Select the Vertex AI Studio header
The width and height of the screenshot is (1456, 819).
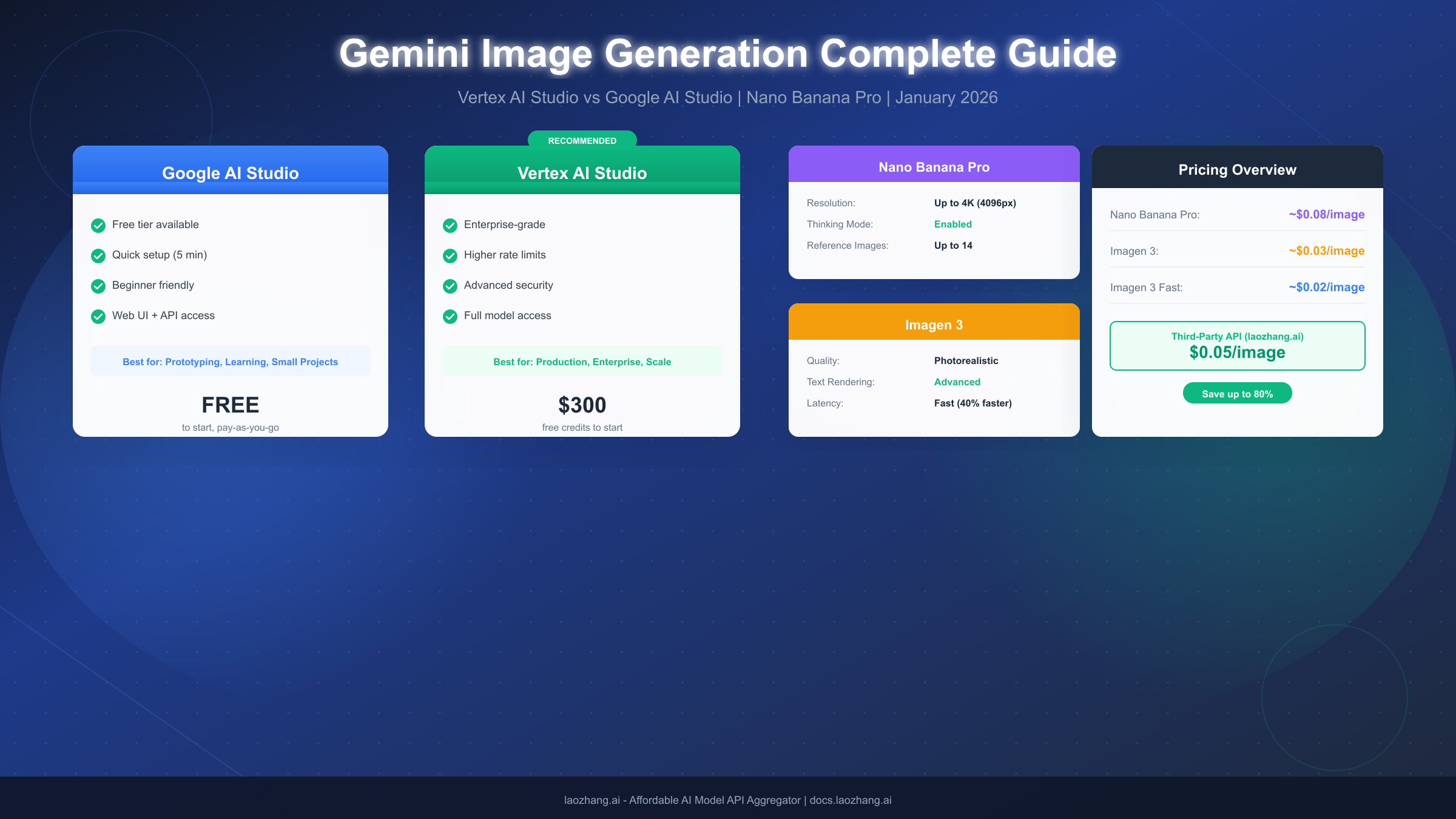tap(582, 173)
